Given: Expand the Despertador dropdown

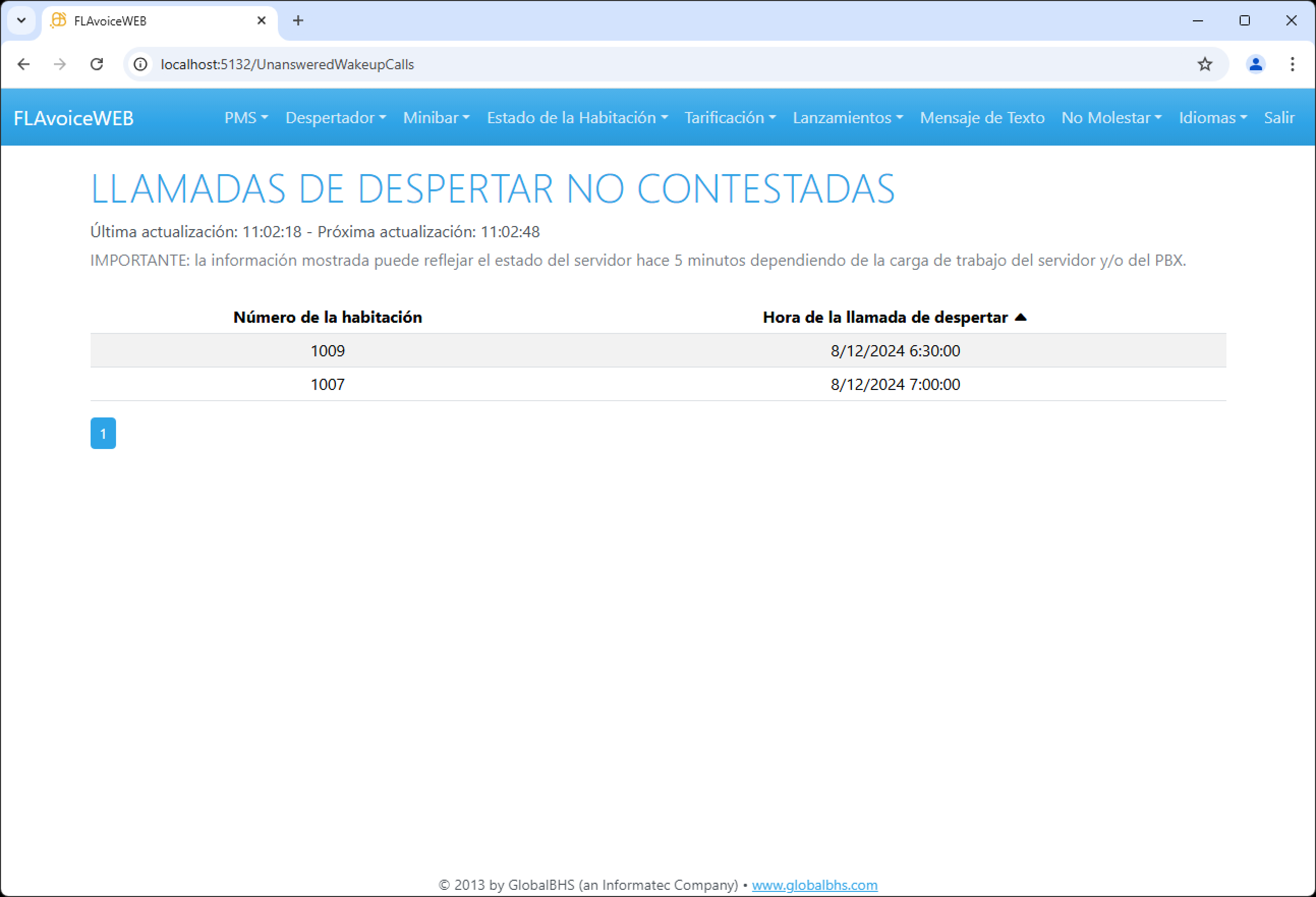Looking at the screenshot, I should [x=335, y=118].
